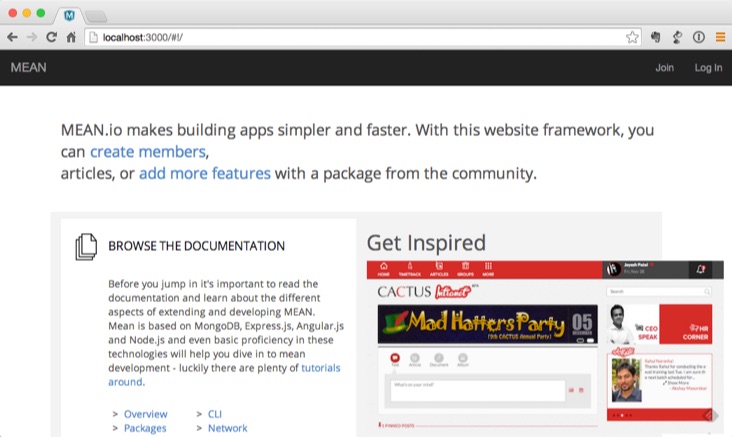Click the "BROWSE THE DOCUMENTATION" heading
Viewport: 732px width, 437px height.
tap(197, 246)
